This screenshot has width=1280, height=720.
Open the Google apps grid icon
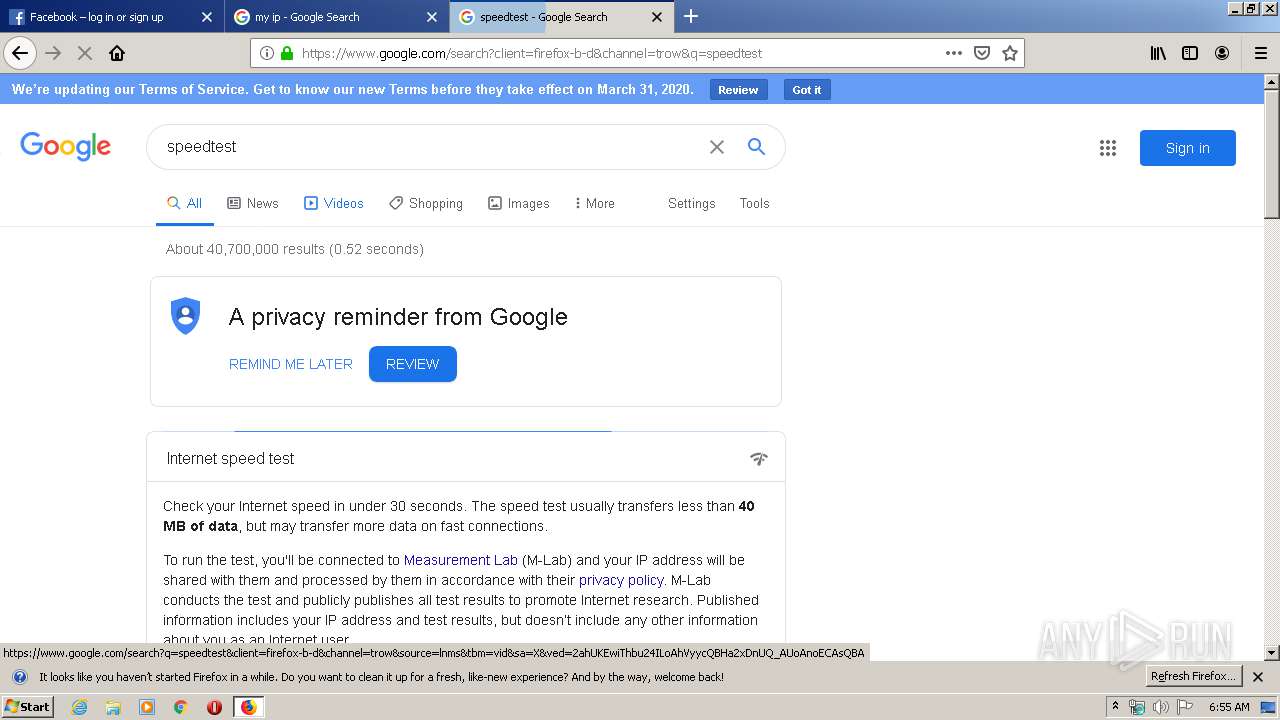point(1108,148)
